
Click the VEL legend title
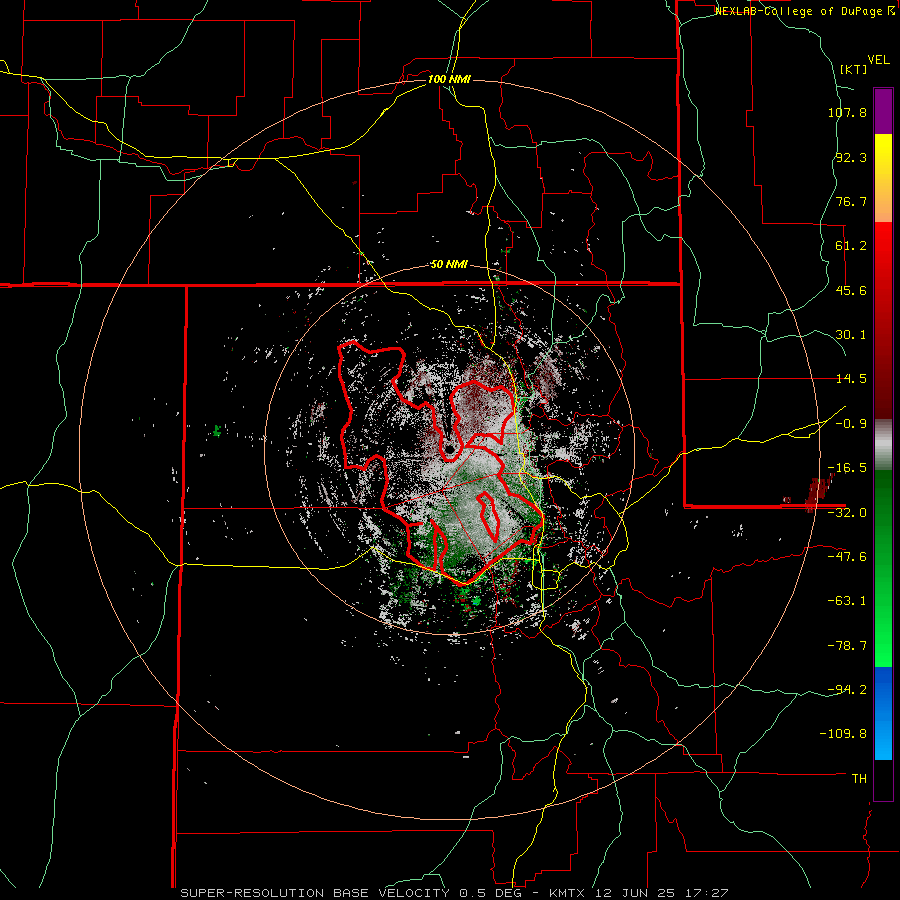point(878,60)
